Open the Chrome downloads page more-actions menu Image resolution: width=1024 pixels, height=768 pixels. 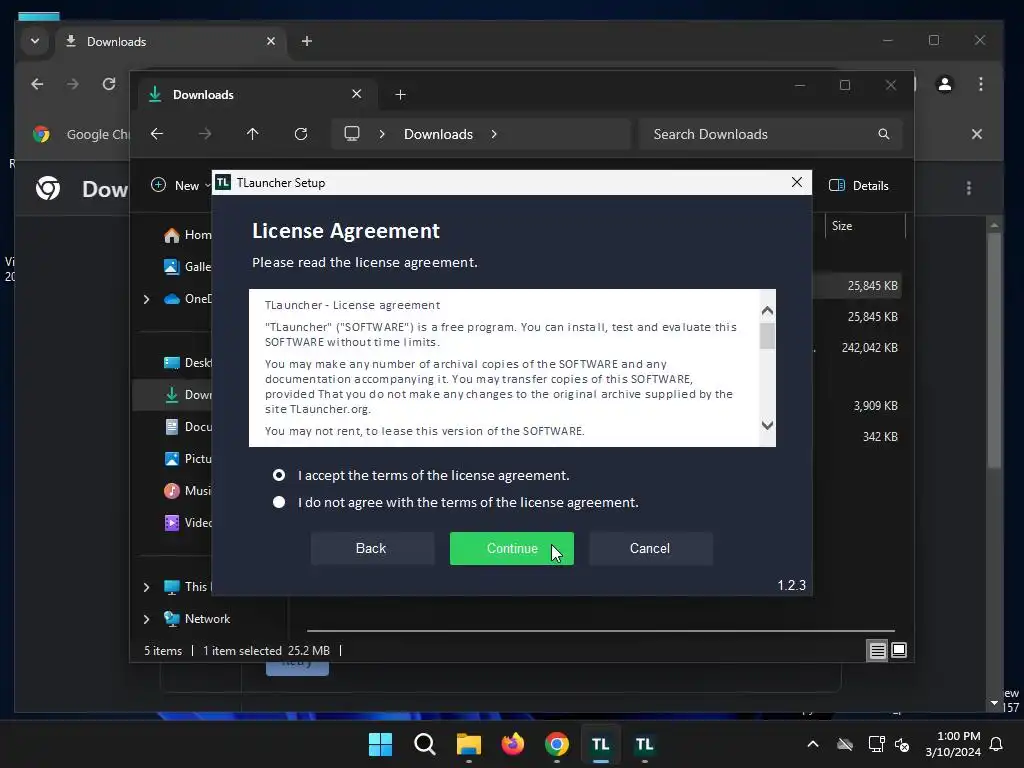968,188
